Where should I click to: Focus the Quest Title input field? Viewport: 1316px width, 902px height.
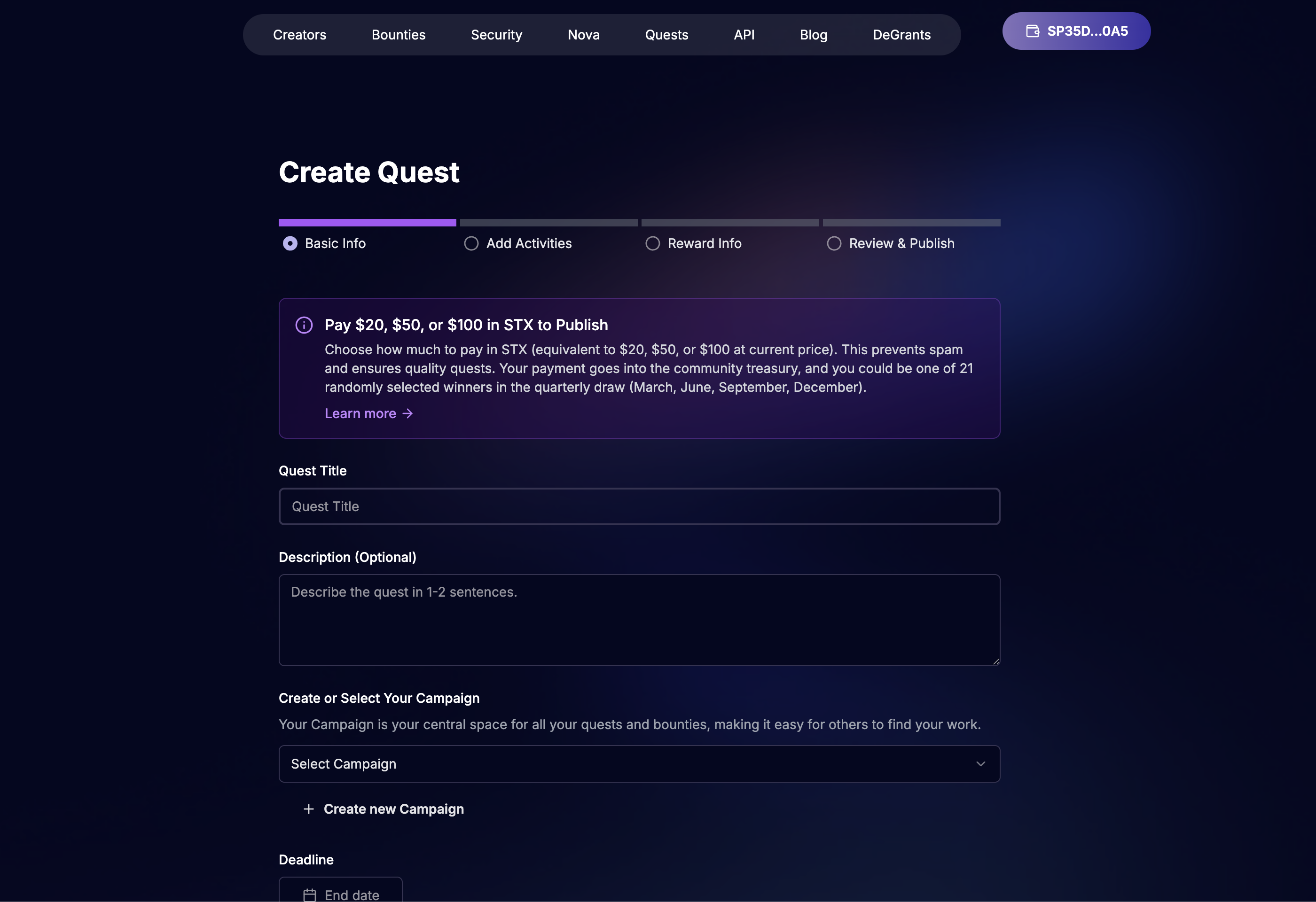pyautogui.click(x=639, y=506)
